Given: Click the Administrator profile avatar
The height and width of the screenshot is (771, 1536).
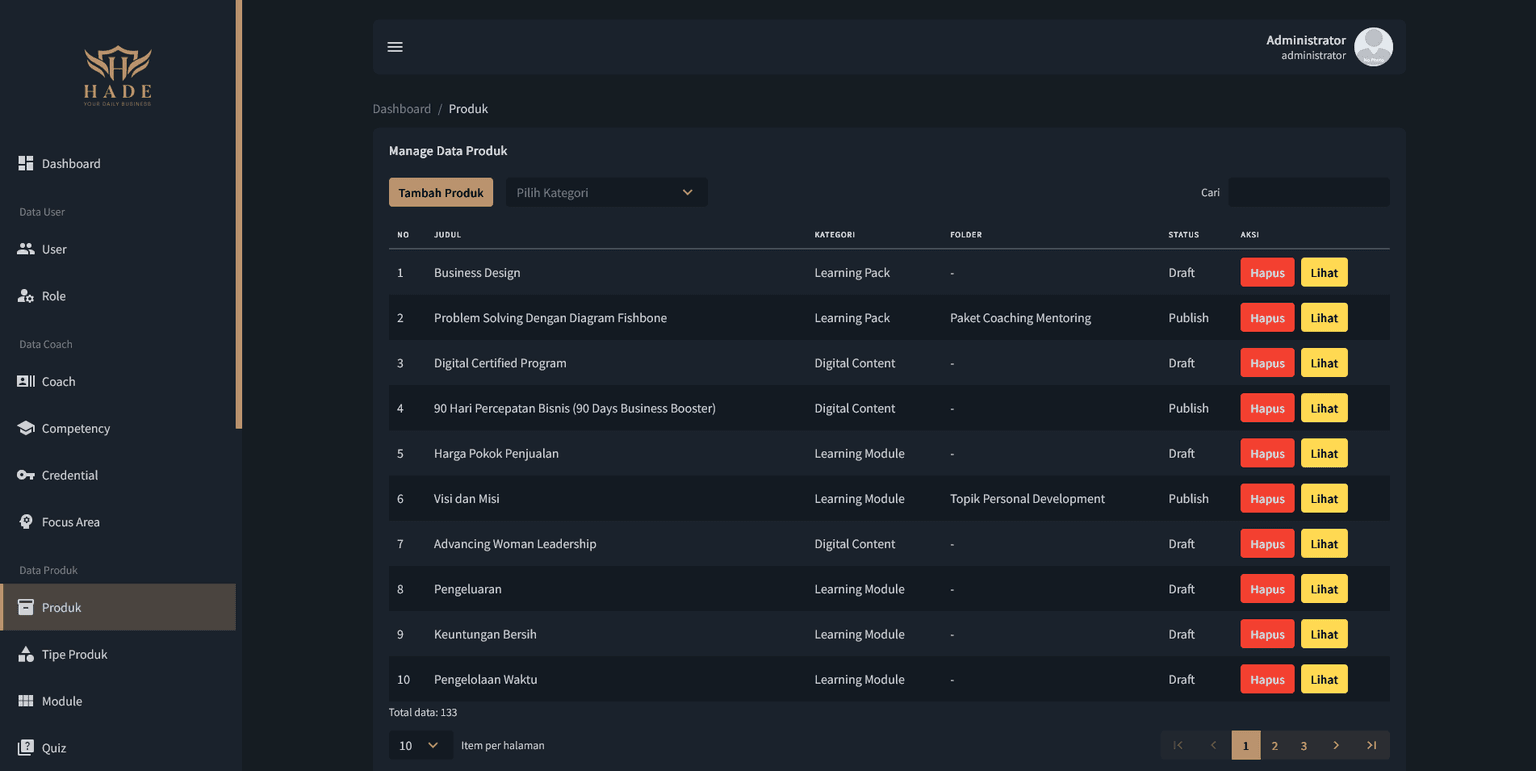Looking at the screenshot, I should (1373, 47).
